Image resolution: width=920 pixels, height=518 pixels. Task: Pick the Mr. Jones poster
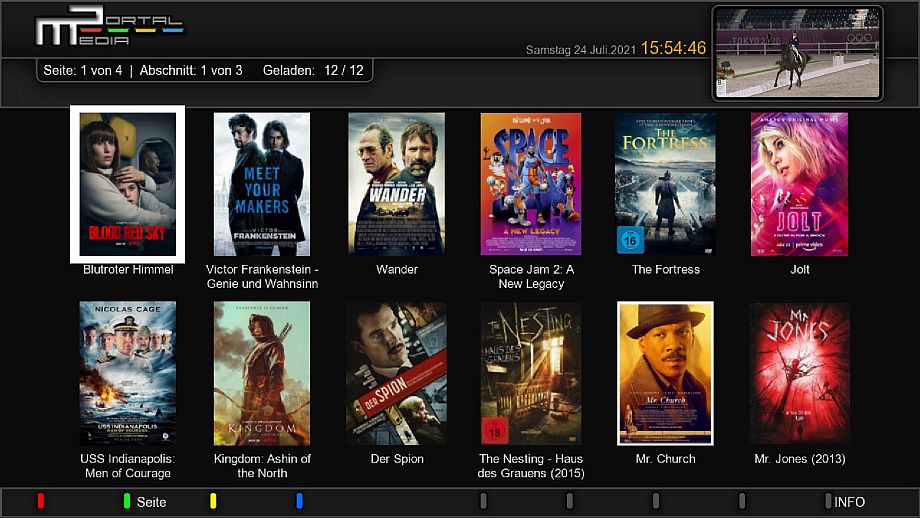point(799,373)
